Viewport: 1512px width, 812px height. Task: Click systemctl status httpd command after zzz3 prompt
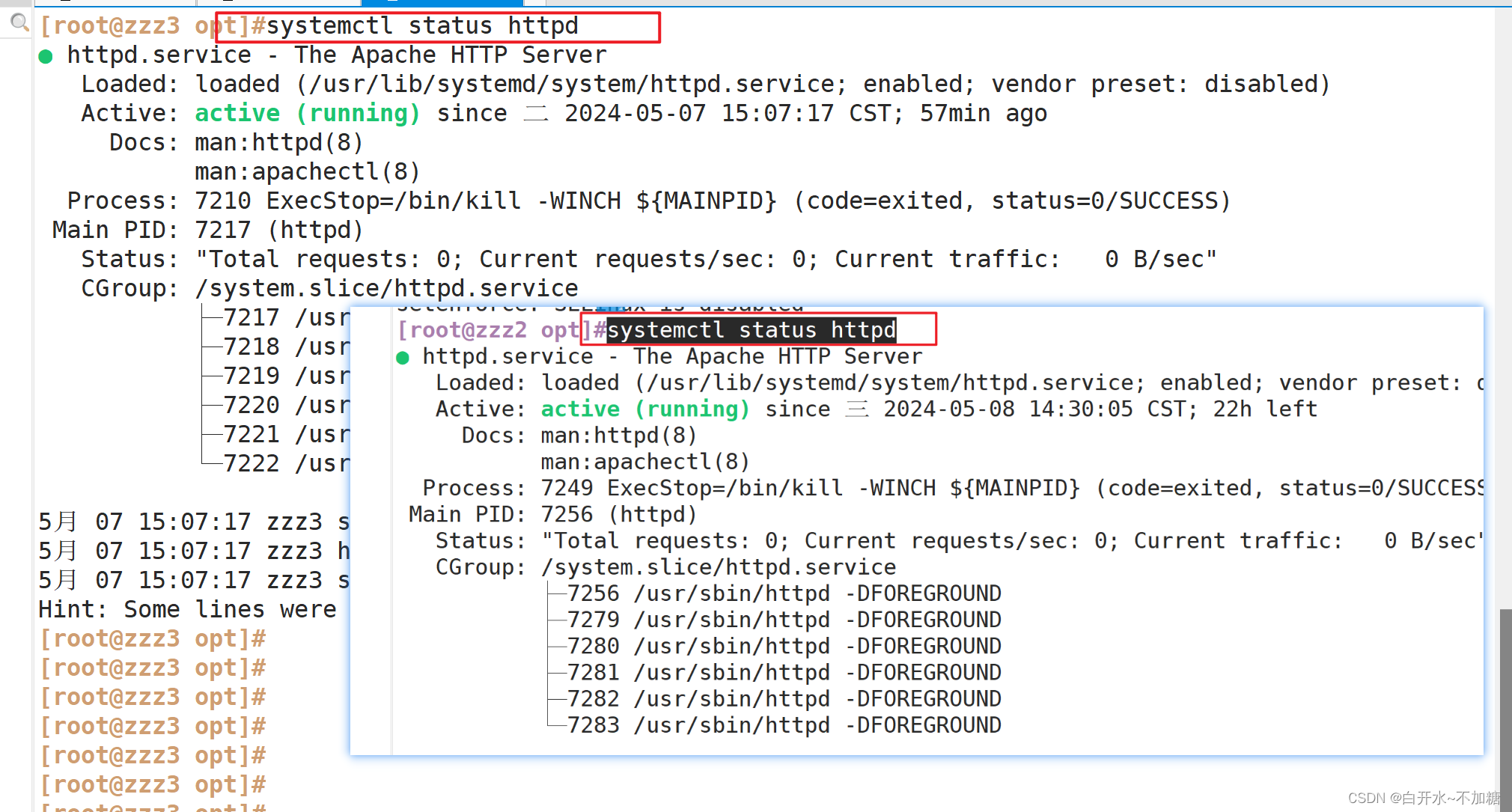click(x=422, y=26)
